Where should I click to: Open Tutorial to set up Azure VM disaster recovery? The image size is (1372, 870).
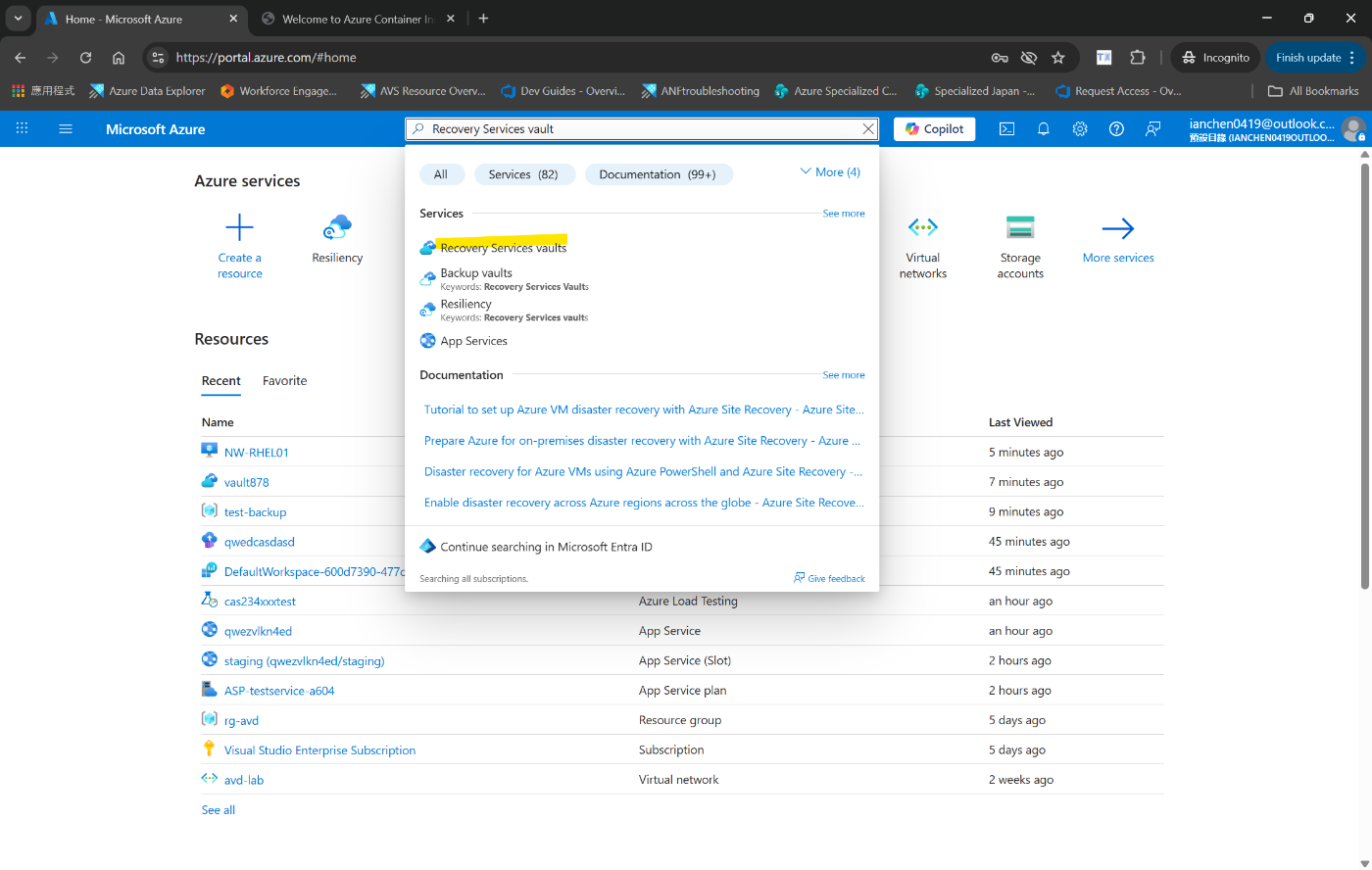click(x=644, y=410)
